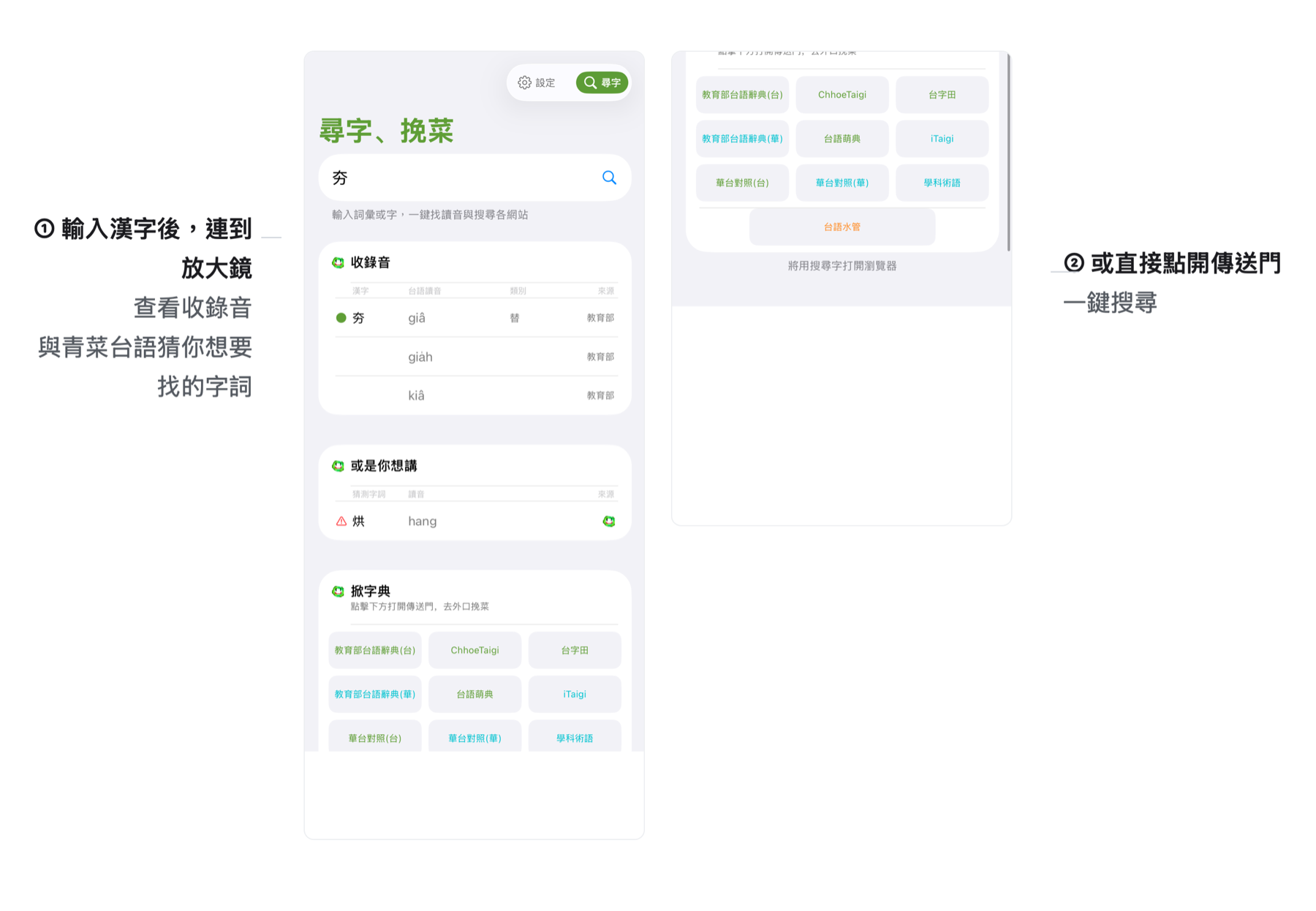
Task: Open ChhoeTaigi in right panel
Action: click(842, 94)
